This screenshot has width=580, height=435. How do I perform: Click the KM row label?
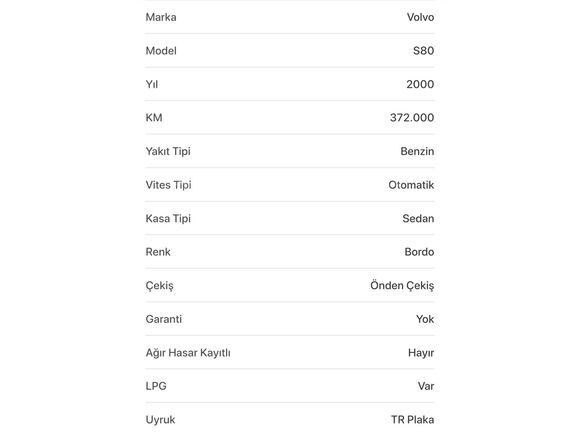tap(154, 118)
